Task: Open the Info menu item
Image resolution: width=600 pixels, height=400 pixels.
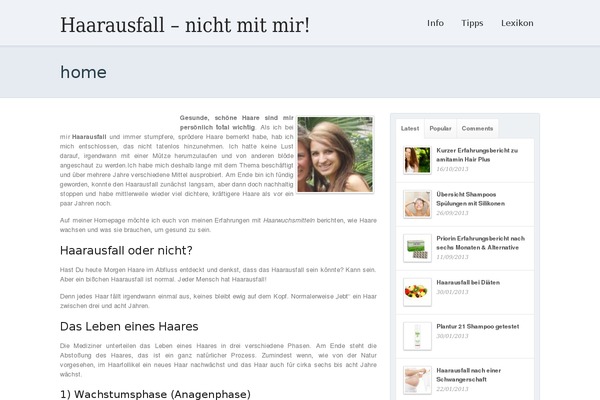Action: click(435, 23)
